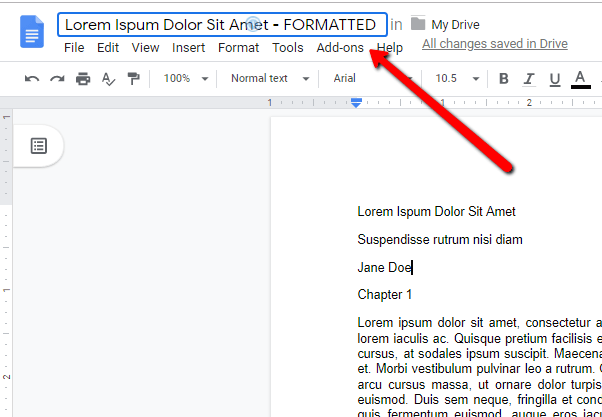602x417 pixels.
Task: Open the Edit menu
Action: (x=108, y=48)
